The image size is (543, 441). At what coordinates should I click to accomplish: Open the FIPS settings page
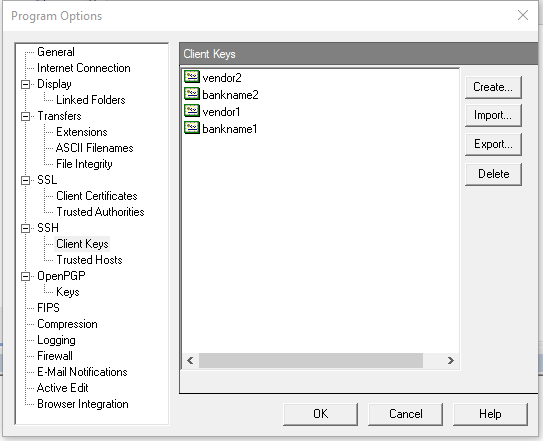48,308
